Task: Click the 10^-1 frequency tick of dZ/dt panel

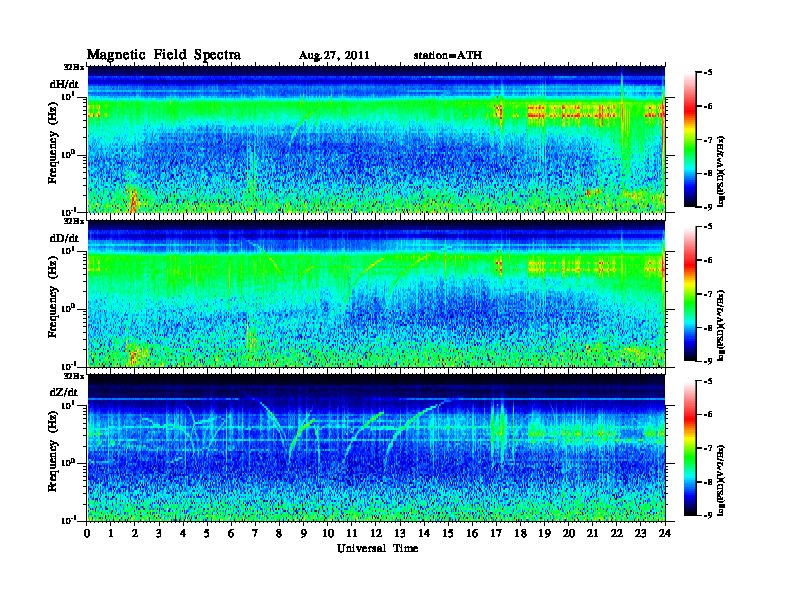Action: pyautogui.click(x=68, y=520)
